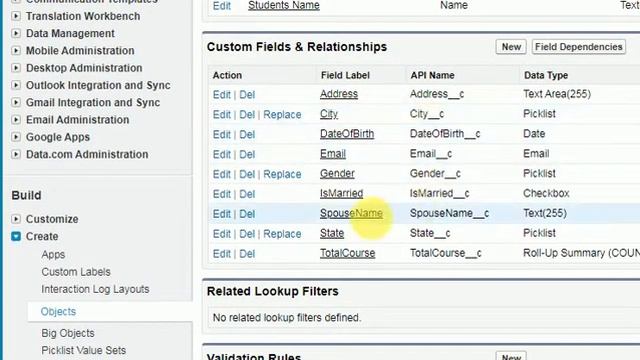The height and width of the screenshot is (360, 640).
Task: Delete the City field
Action: point(247,115)
